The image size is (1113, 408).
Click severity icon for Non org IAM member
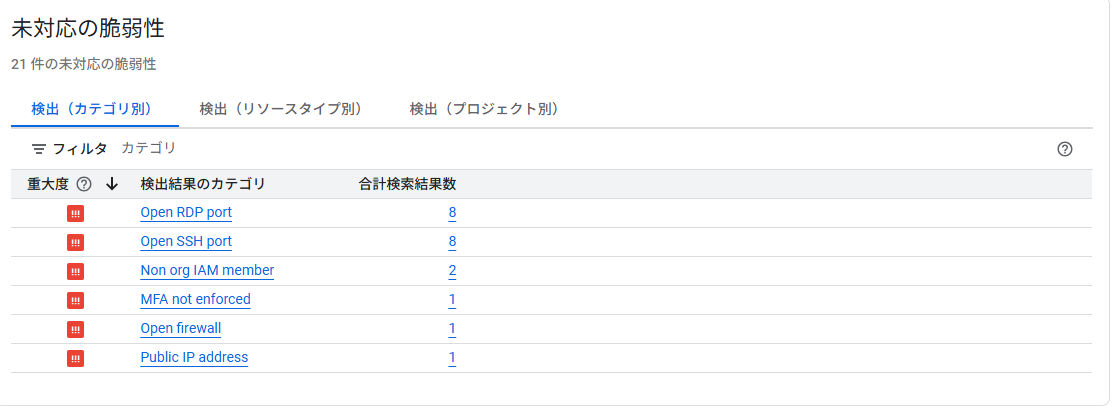76,271
